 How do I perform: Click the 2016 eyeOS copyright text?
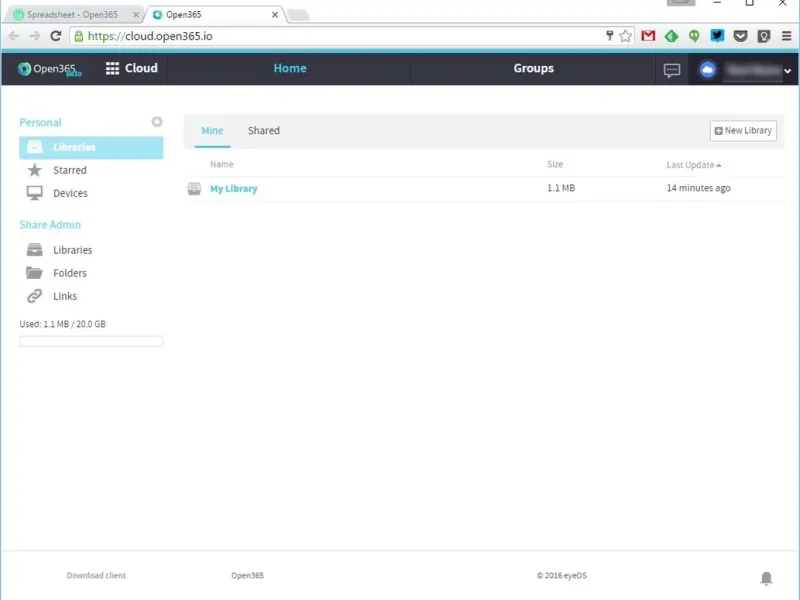coord(562,576)
